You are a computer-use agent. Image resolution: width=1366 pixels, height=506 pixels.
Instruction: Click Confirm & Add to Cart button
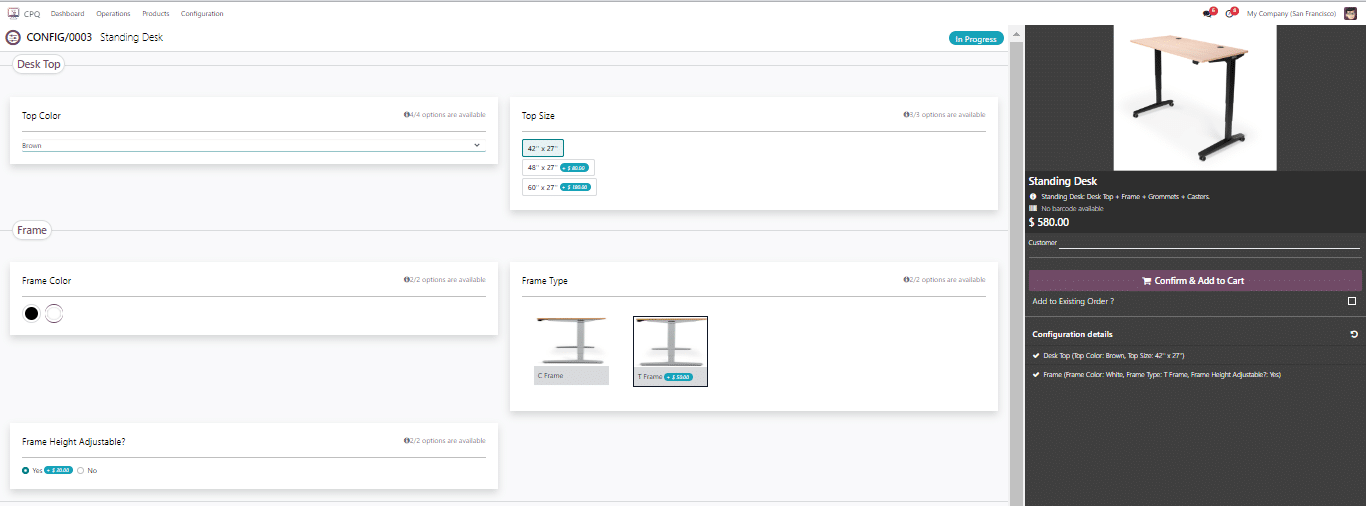(x=1195, y=281)
